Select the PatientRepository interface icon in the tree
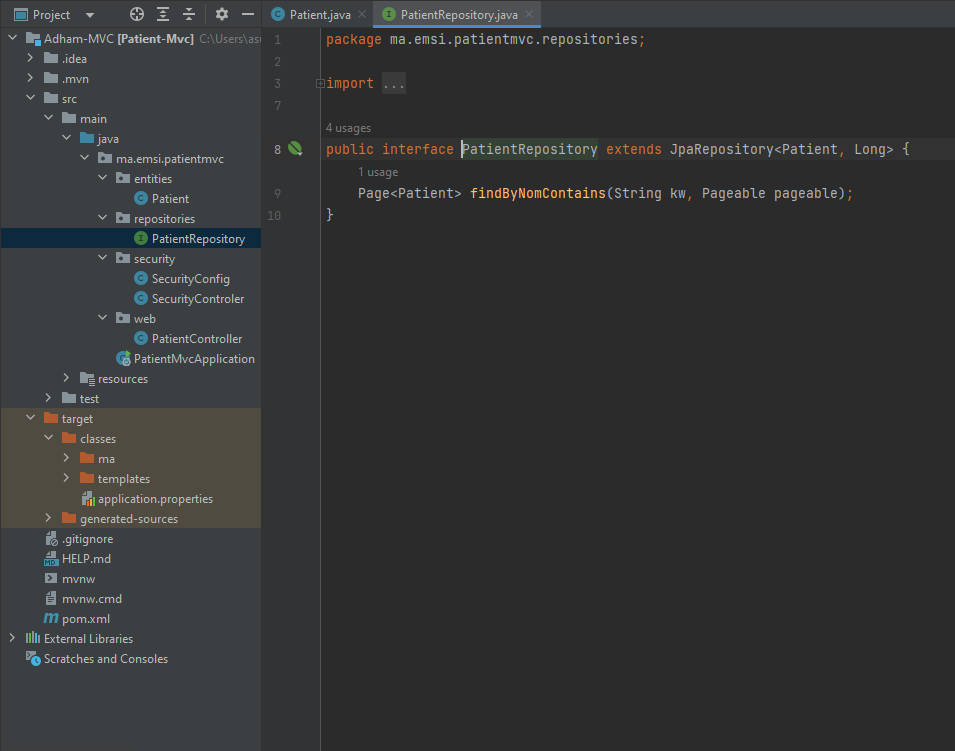Viewport: 955px width, 751px height. (141, 238)
